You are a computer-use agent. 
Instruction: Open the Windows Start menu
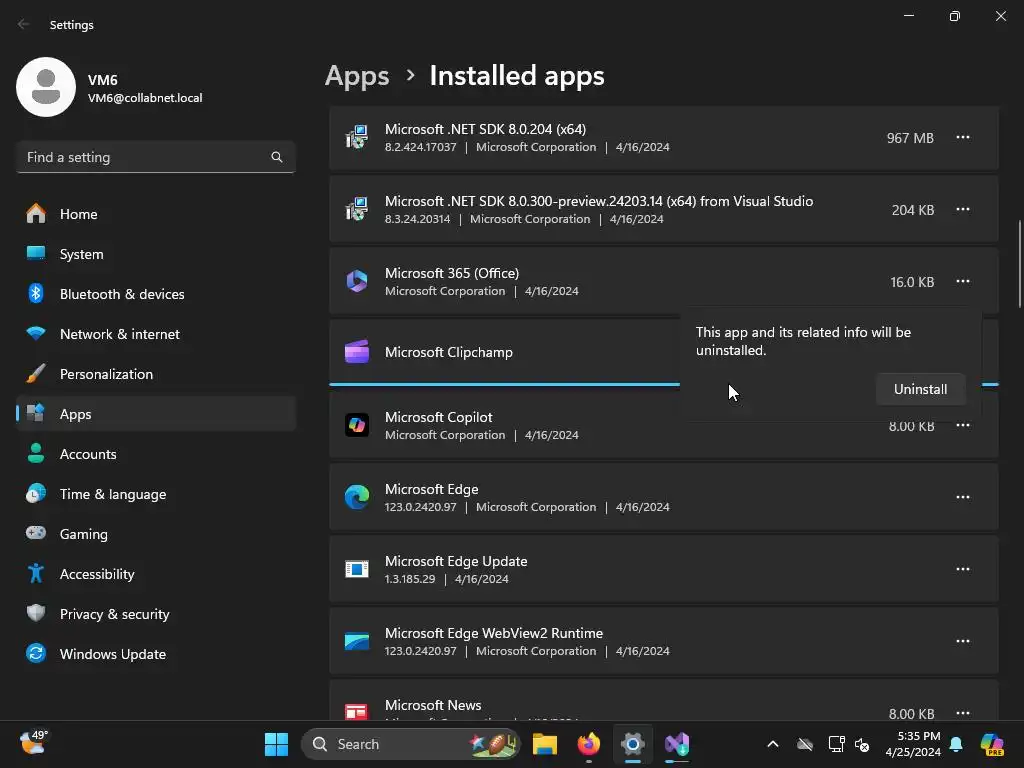[x=276, y=744]
